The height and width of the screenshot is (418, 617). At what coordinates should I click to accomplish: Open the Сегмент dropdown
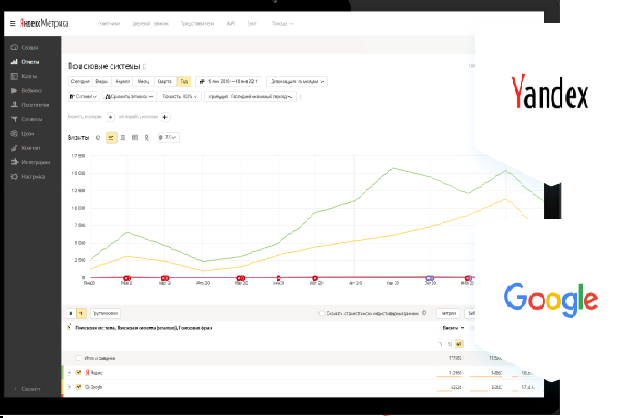(83, 96)
